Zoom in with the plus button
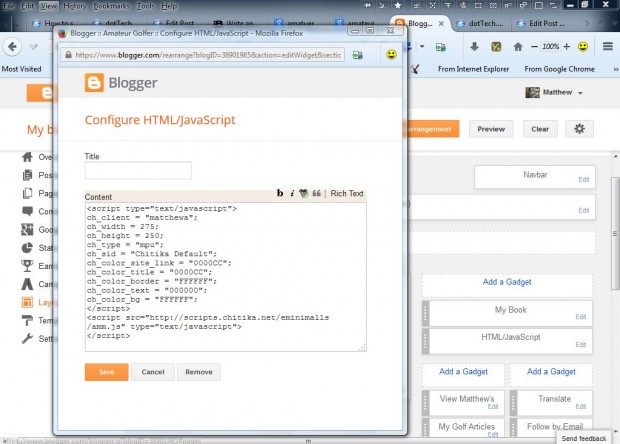Image resolution: width=620 pixels, height=444 pixels. click(567, 47)
